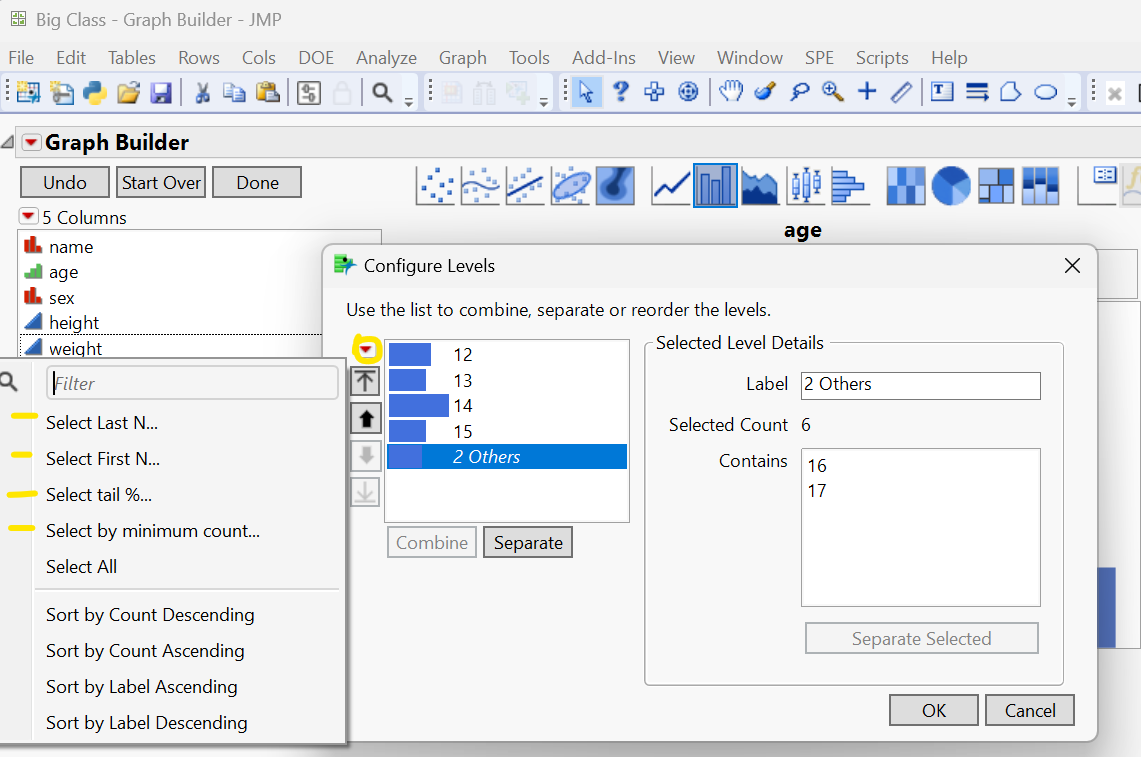Select the Points element in Graph Builder
This screenshot has width=1141, height=757.
(435, 185)
